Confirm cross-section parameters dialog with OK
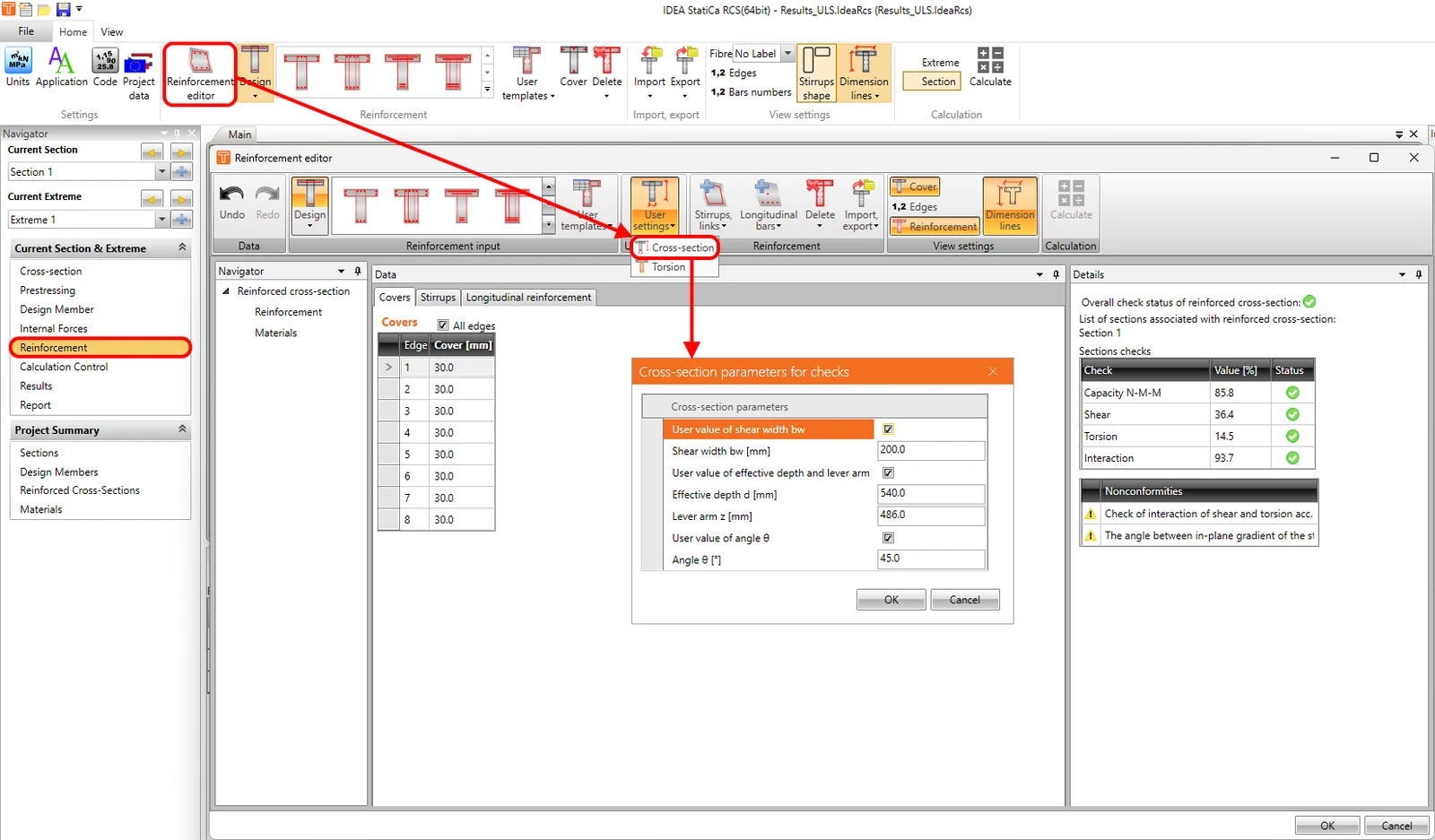The image size is (1435, 840). pyautogui.click(x=891, y=600)
